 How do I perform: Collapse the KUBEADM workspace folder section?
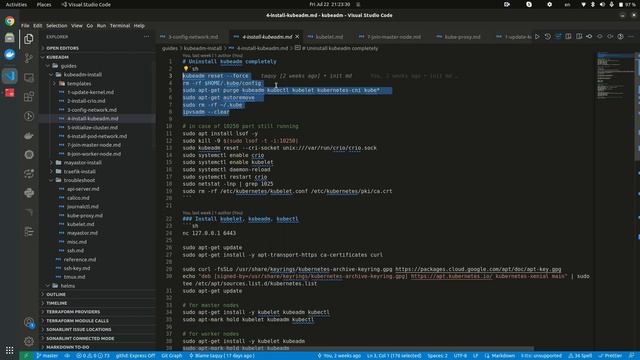(x=97, y=57)
